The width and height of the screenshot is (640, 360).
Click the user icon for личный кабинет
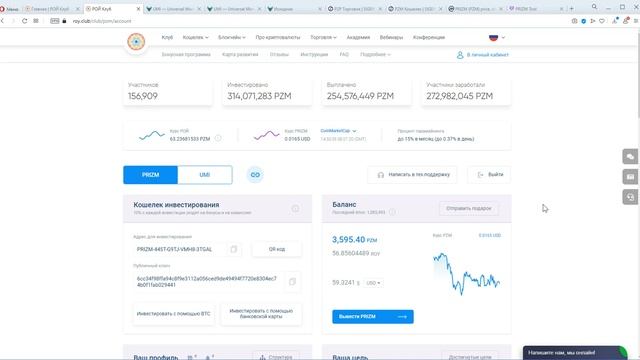(x=460, y=55)
